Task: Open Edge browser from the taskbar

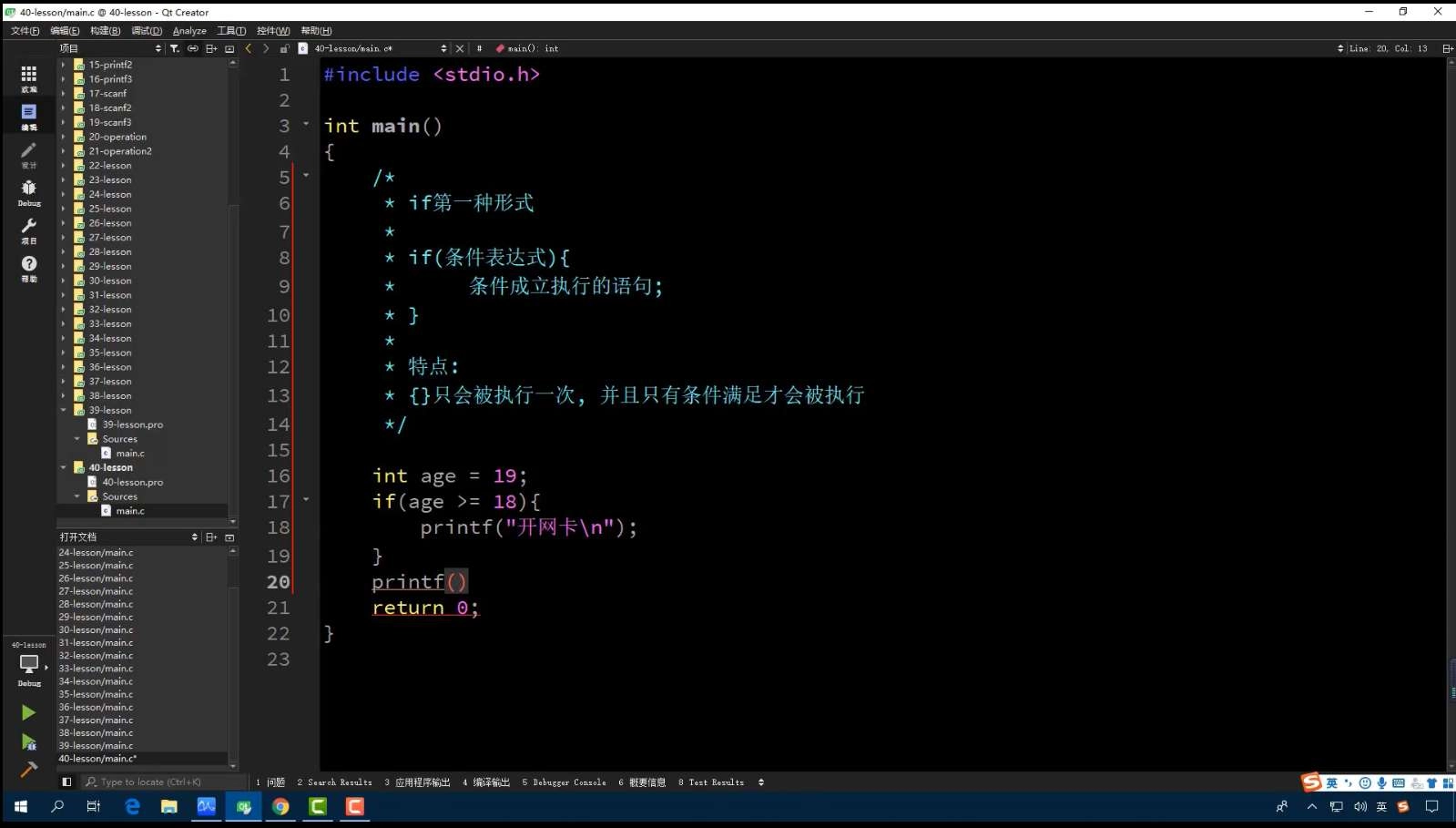Action: click(x=132, y=806)
